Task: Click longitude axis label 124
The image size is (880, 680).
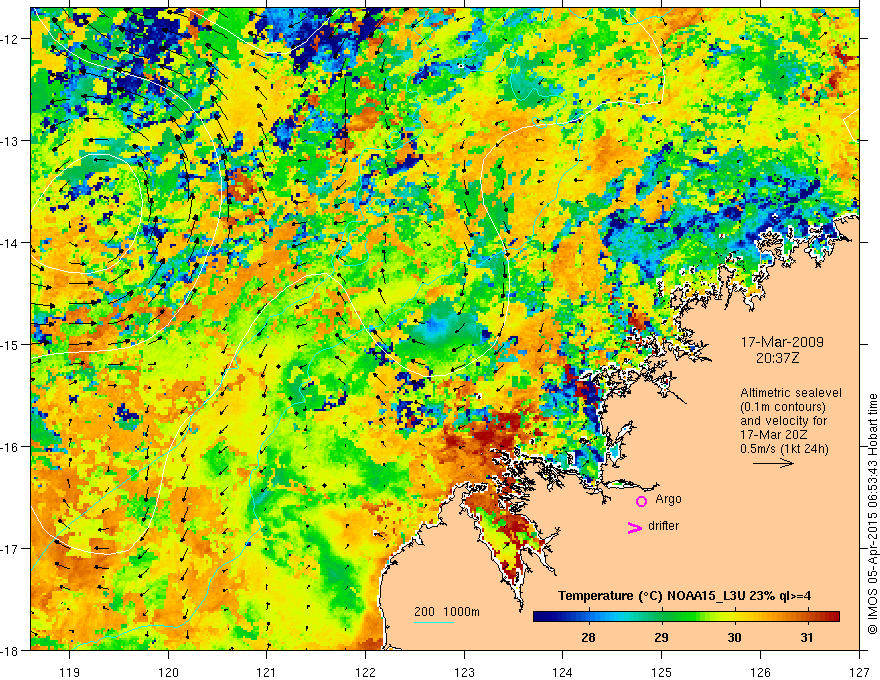Action: pos(563,673)
